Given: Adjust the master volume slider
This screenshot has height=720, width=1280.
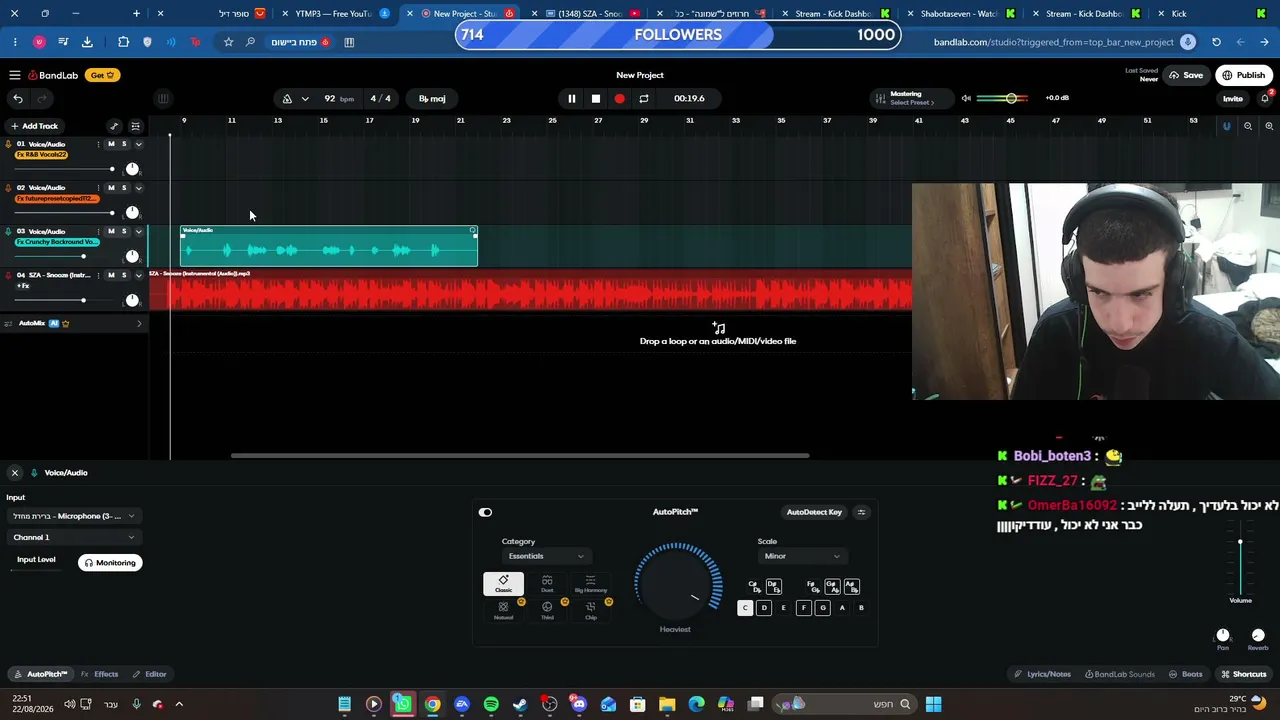Looking at the screenshot, I should pos(1000,98).
